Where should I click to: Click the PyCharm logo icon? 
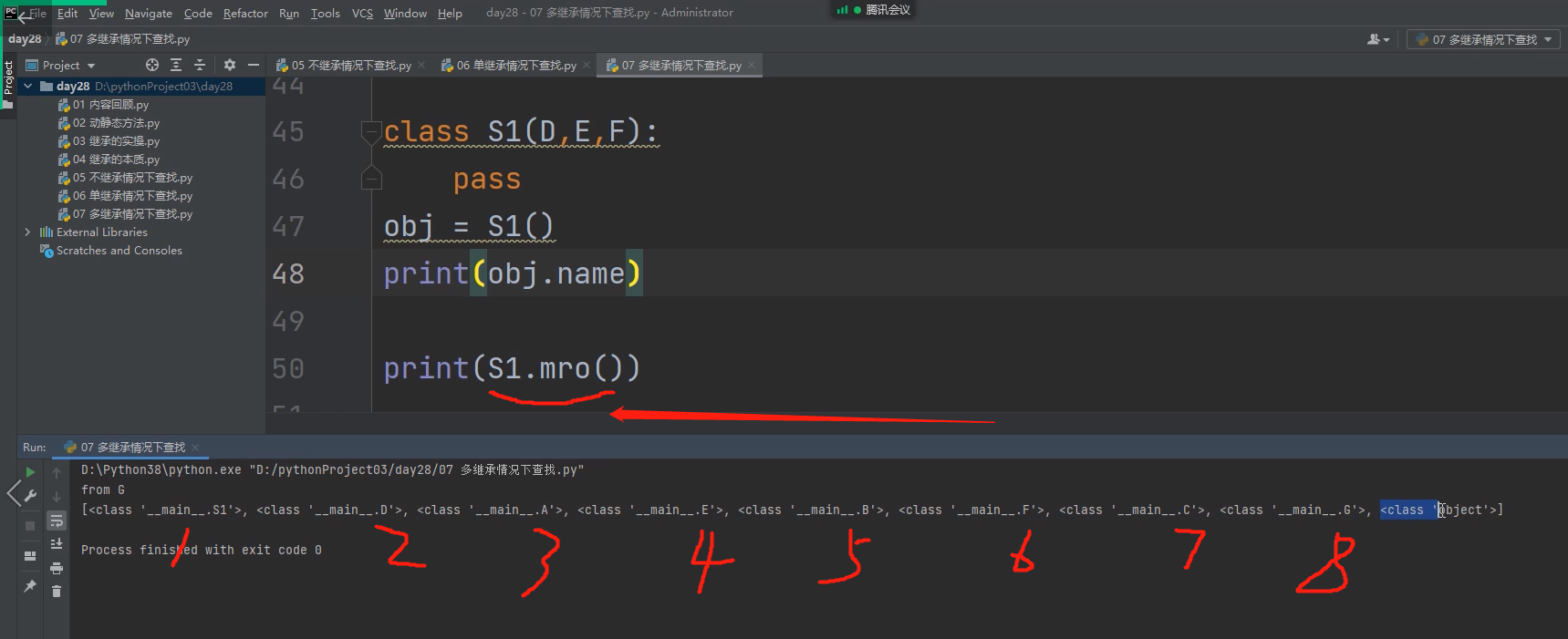click(10, 12)
